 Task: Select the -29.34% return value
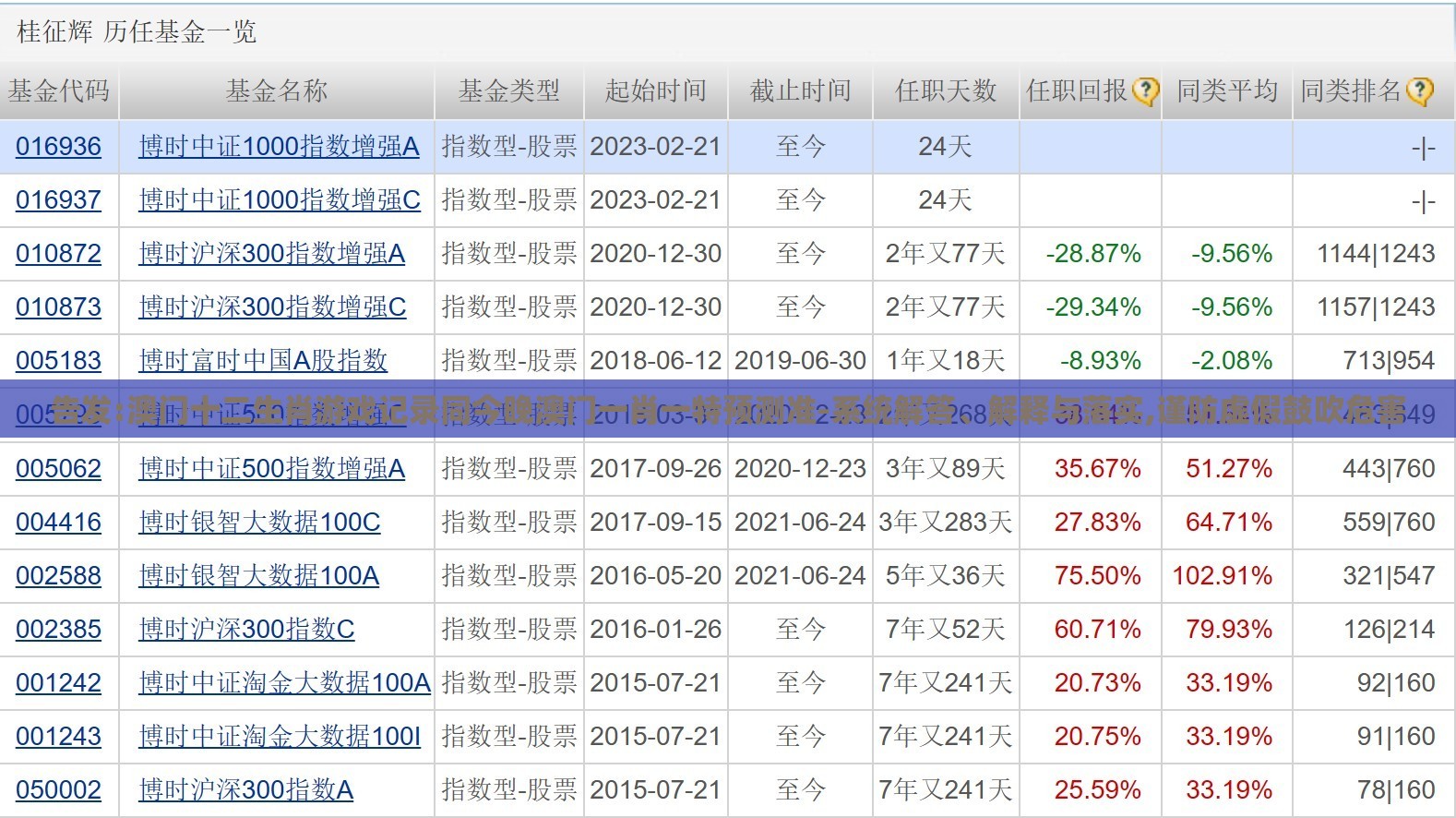coord(1093,307)
